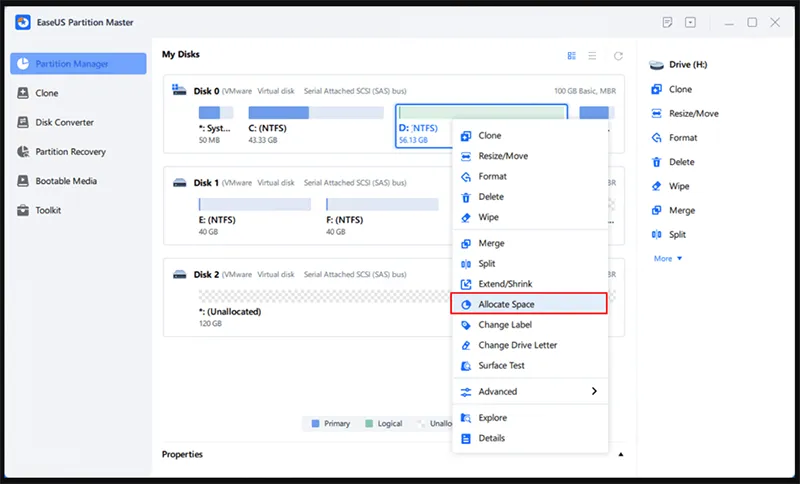
Task: Select the C: (NTFS) partition
Action: click(x=316, y=125)
